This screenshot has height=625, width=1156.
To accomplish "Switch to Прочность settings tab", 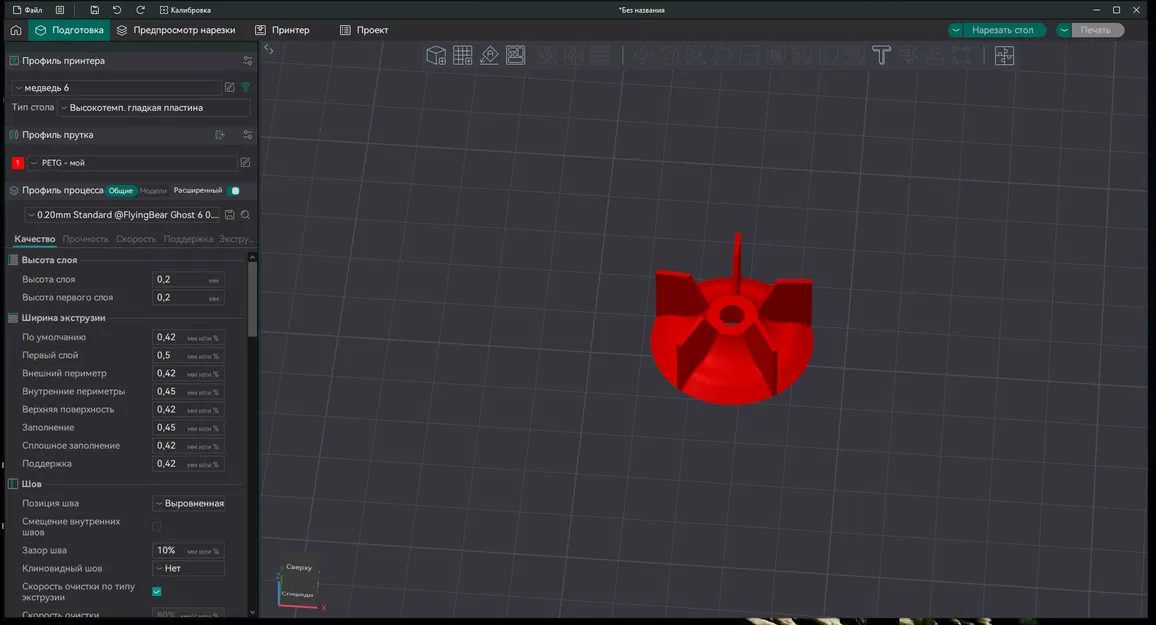I will [x=86, y=239].
